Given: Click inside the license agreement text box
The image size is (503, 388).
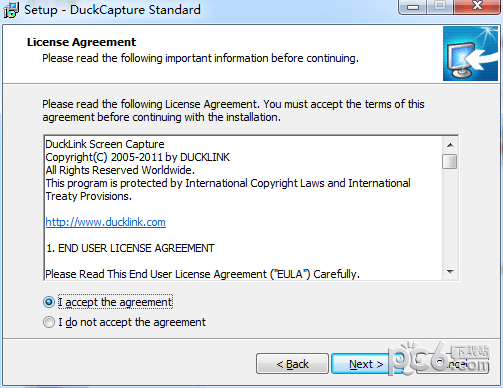Looking at the screenshot, I should coord(243,208).
